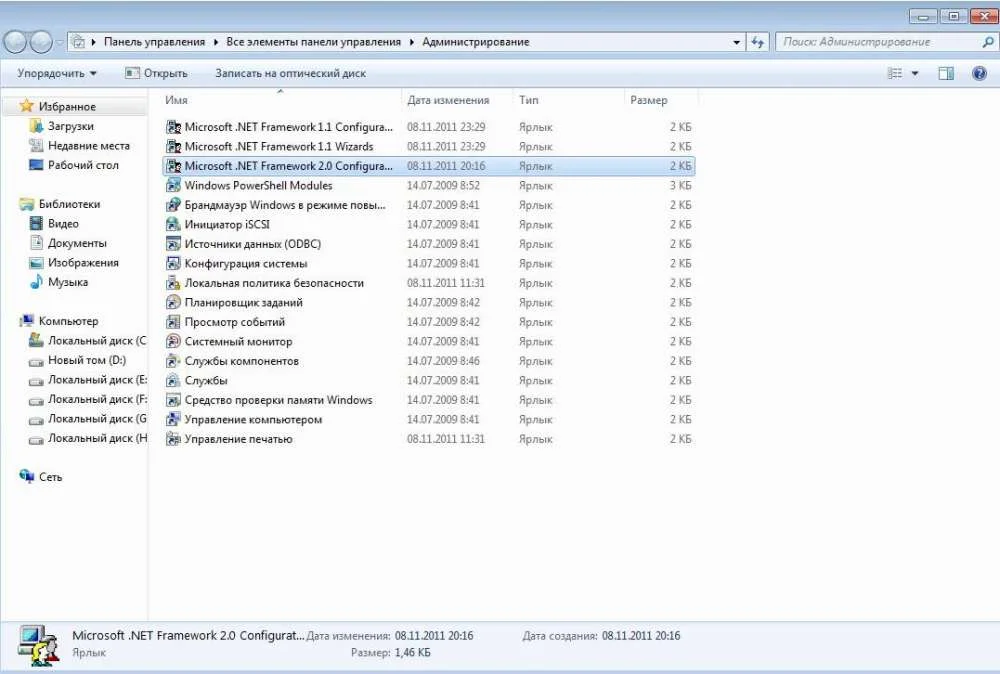Viewport: 1000px width, 674px height.
Task: Select Локальный диск (H in sidebar
Action: pyautogui.click(x=97, y=438)
